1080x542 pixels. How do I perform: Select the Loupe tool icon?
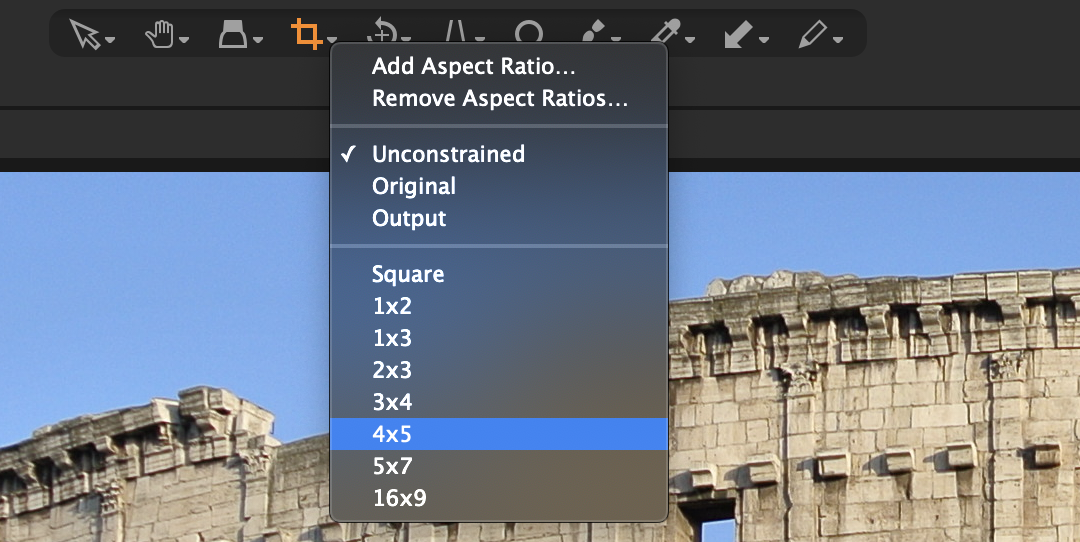[233, 34]
